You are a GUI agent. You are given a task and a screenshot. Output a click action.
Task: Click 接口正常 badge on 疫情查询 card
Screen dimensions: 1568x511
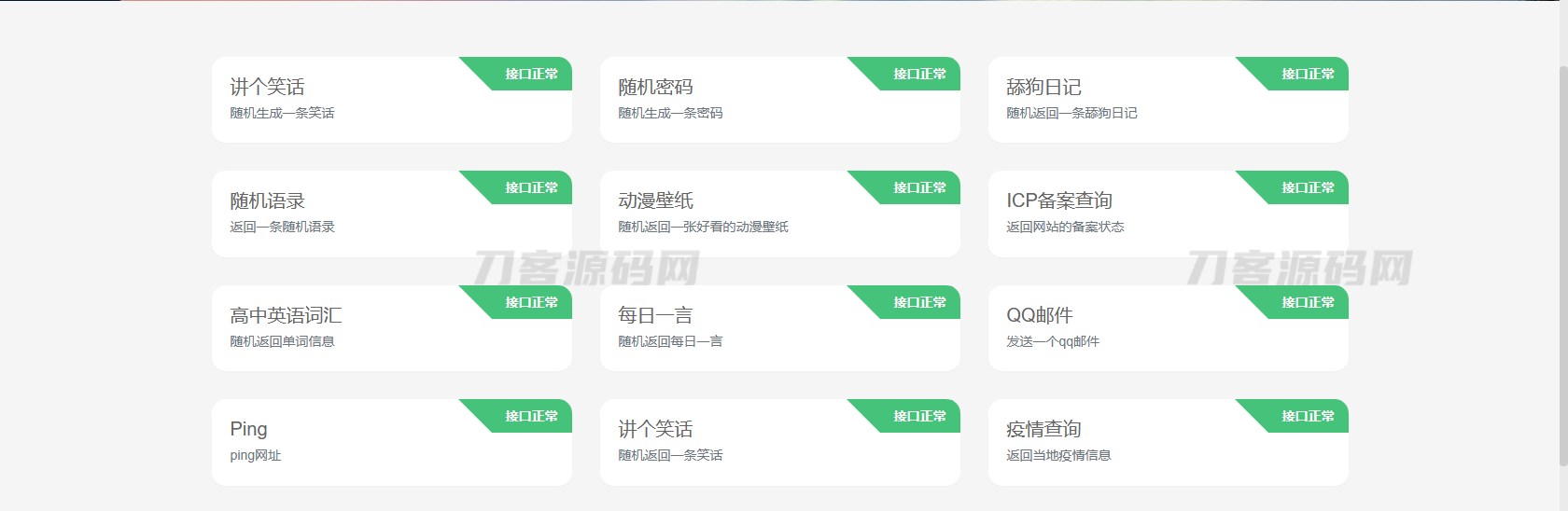click(1308, 416)
